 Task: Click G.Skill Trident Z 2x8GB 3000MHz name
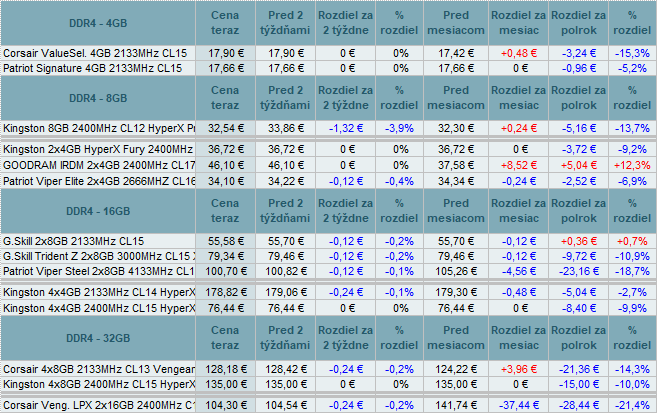[99, 256]
